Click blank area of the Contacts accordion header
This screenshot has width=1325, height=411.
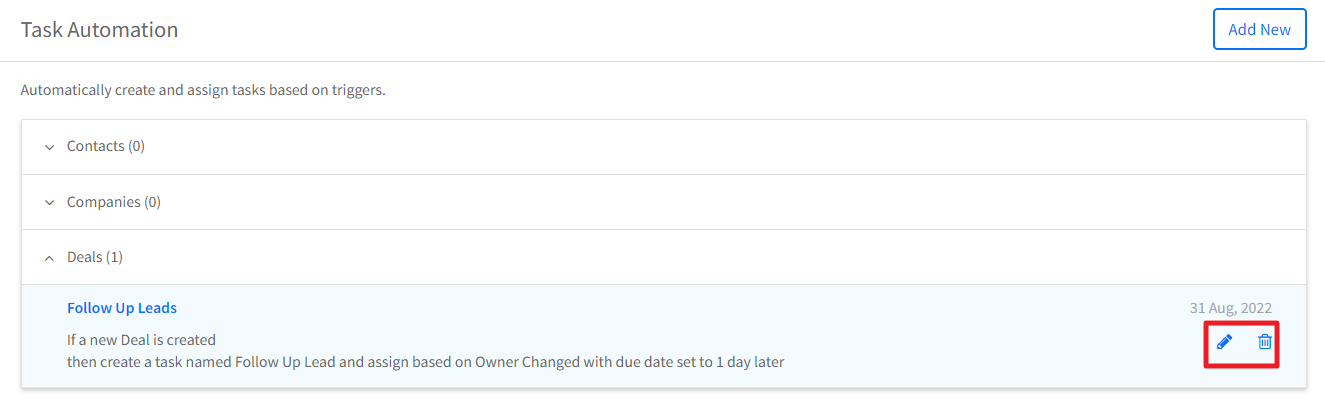(x=700, y=147)
